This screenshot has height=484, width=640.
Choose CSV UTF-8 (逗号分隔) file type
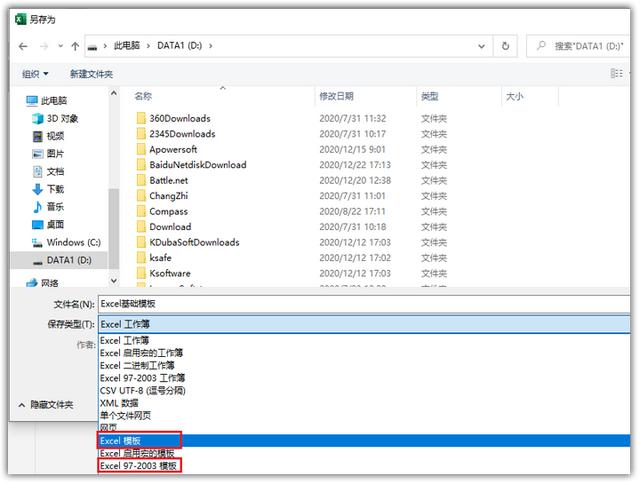[364, 391]
